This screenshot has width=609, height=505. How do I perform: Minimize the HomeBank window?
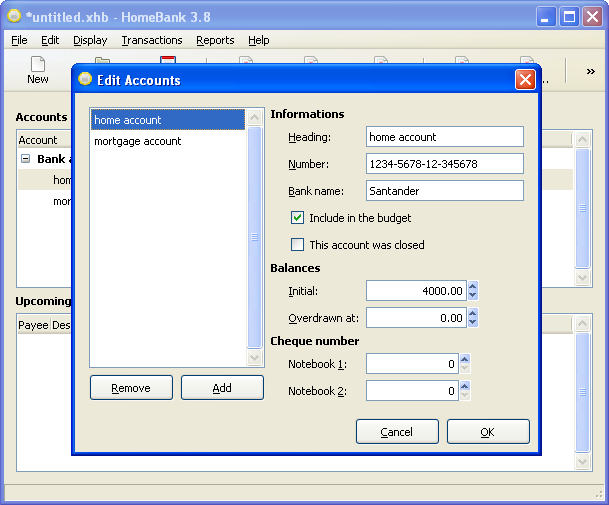tap(545, 17)
